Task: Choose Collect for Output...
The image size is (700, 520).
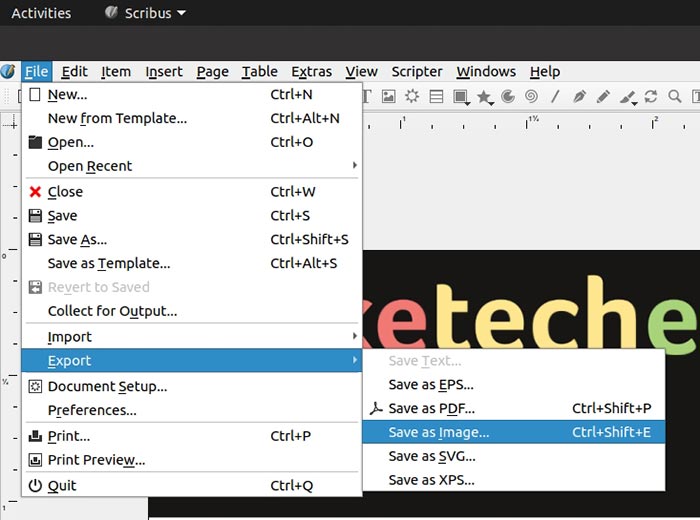Action: point(192,311)
